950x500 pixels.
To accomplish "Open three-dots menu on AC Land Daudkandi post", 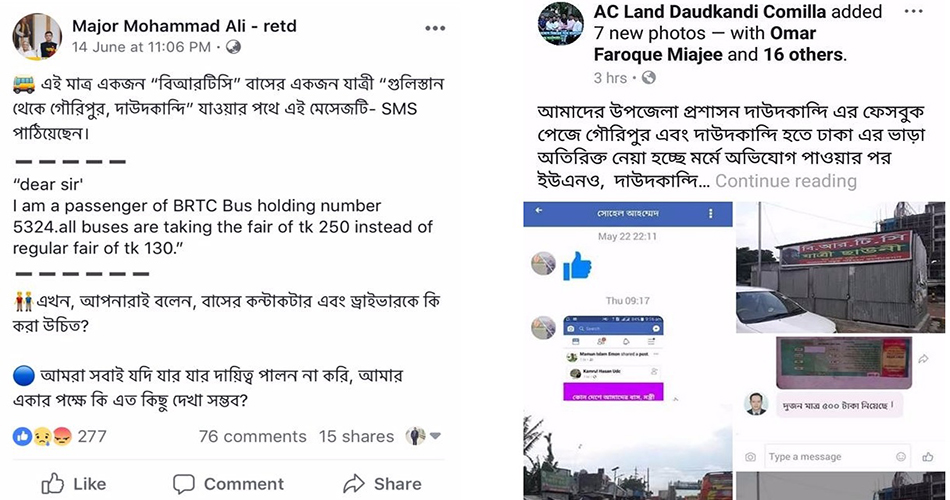I will [x=914, y=12].
